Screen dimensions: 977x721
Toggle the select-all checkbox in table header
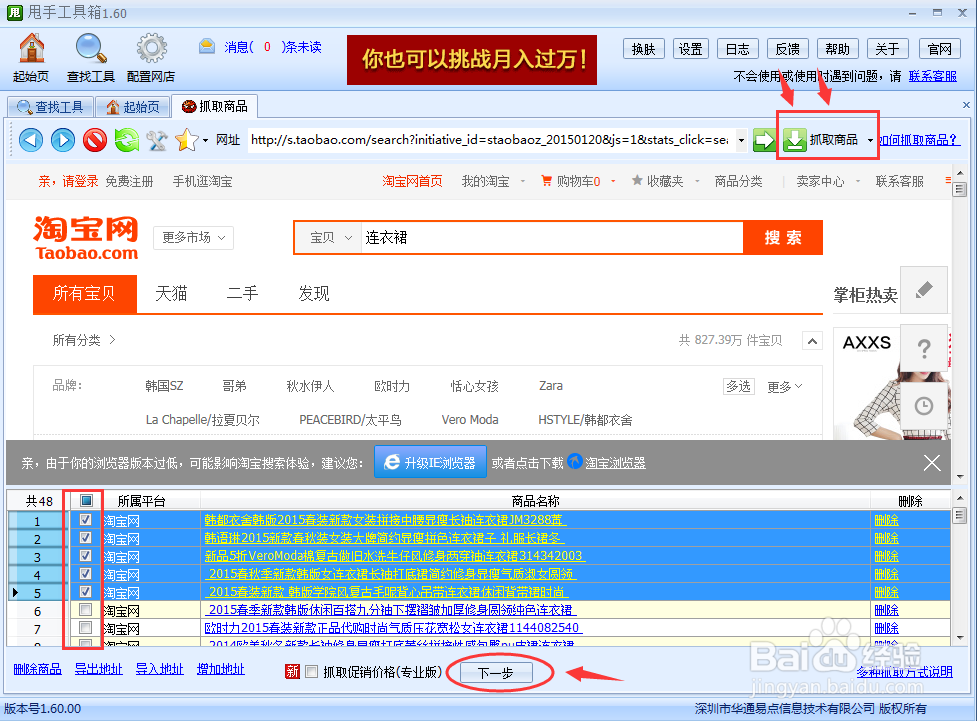tap(85, 501)
